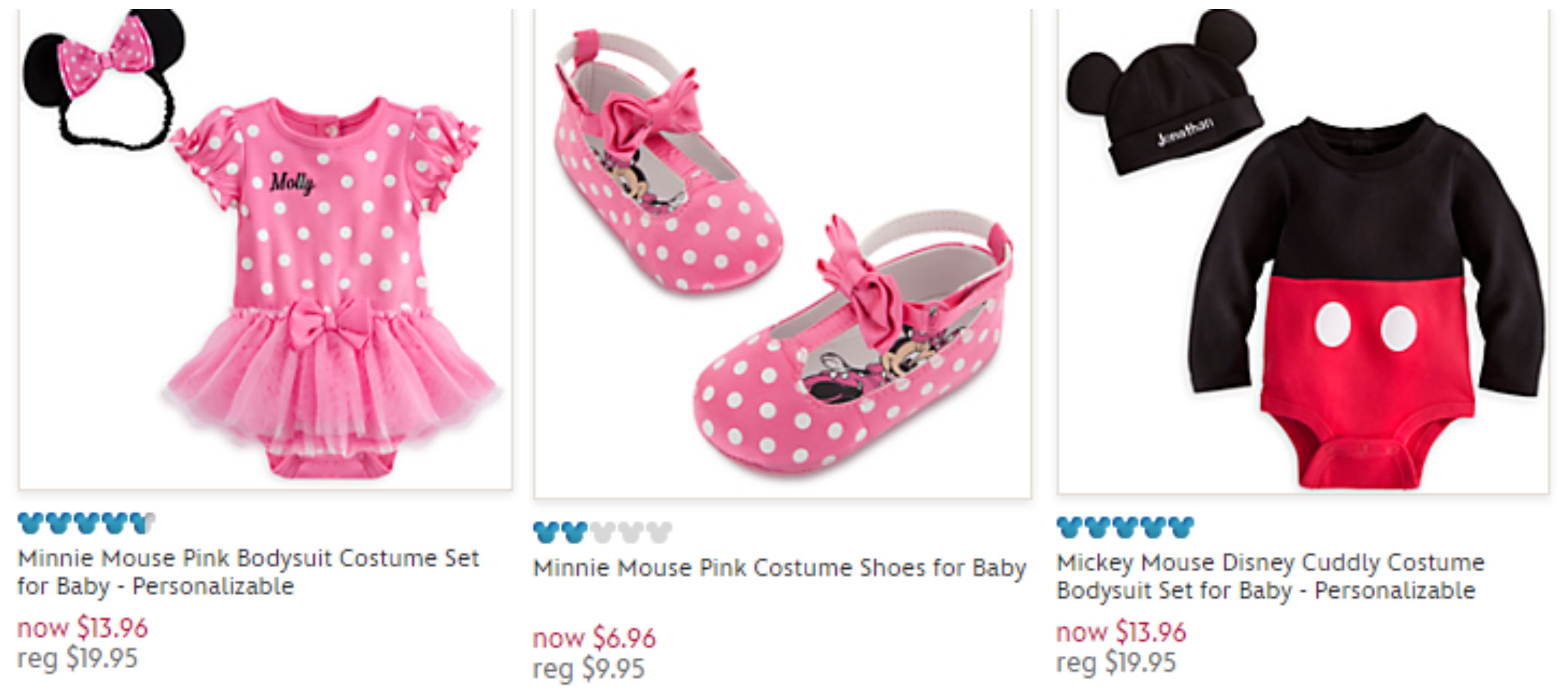Click fifth rating icon under Mickey Cuddly bodysuit

1182,527
